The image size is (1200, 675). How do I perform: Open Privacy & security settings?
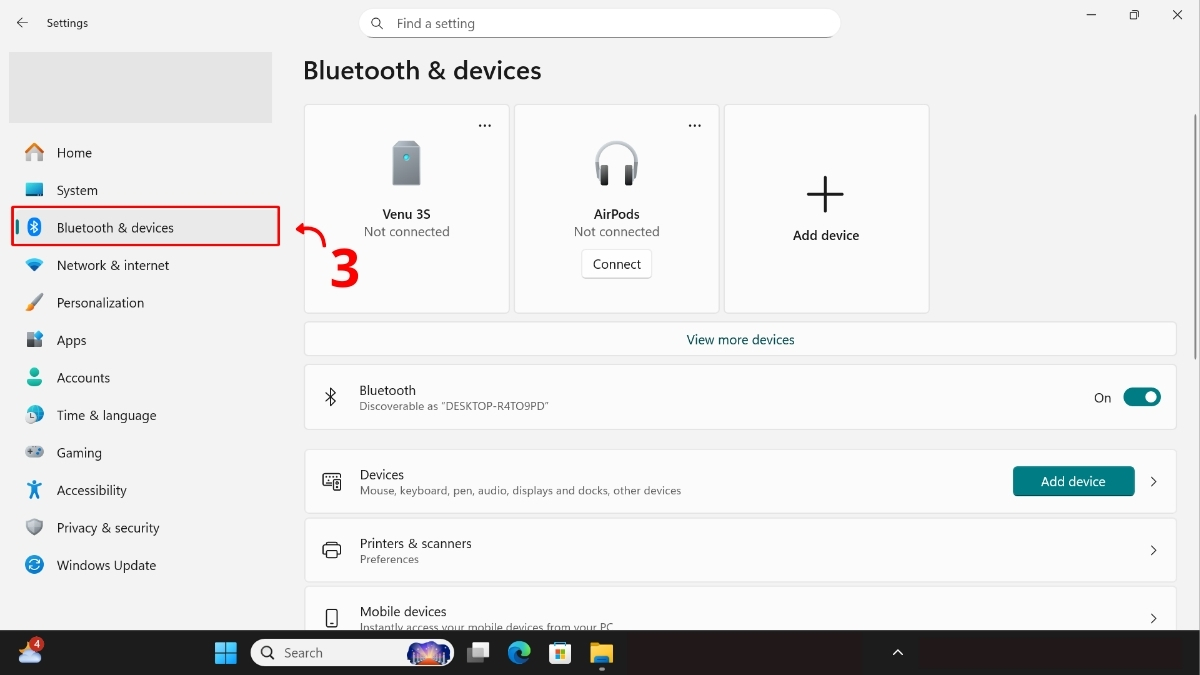click(108, 527)
